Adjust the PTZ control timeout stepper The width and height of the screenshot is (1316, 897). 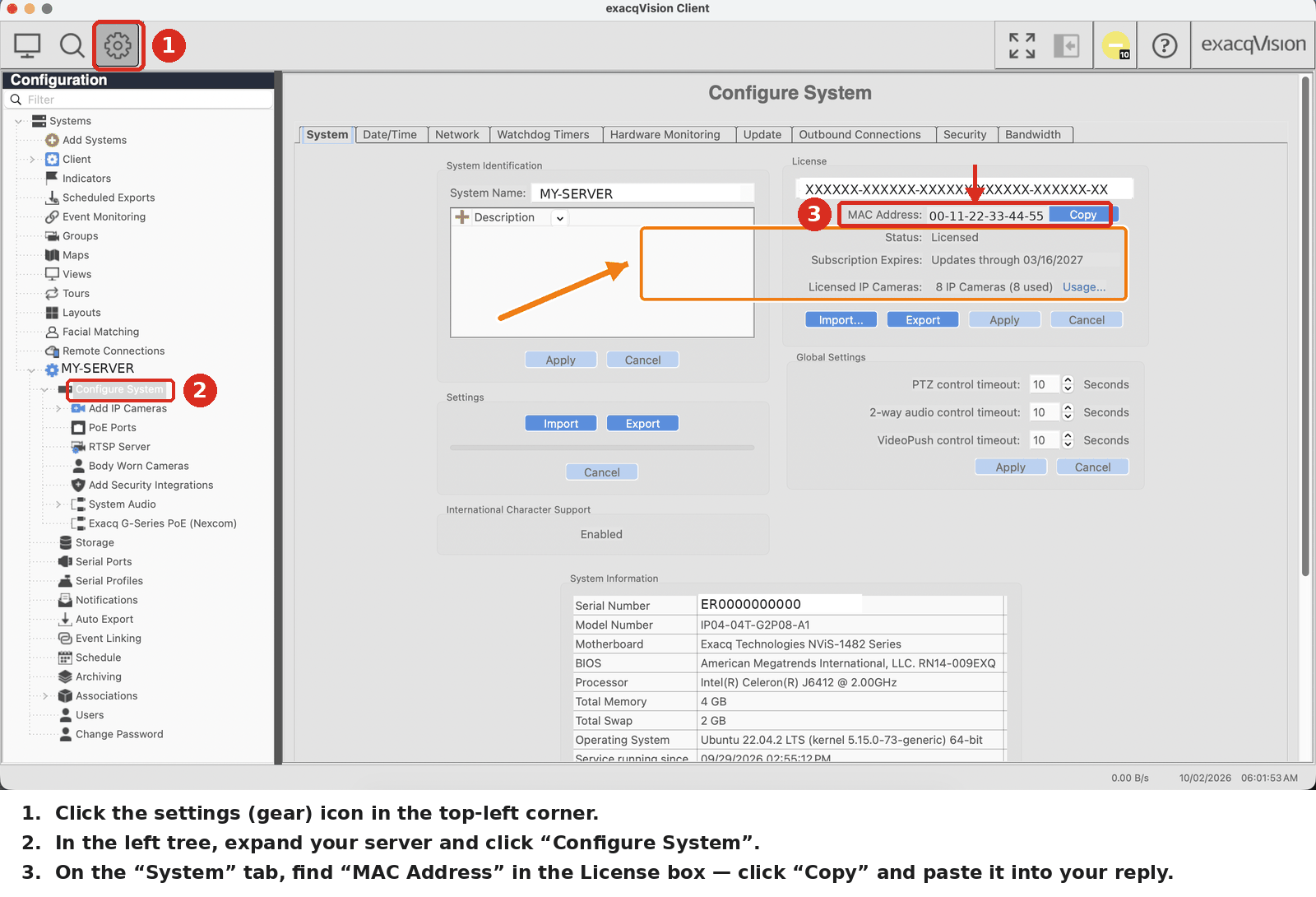pyautogui.click(x=1068, y=384)
